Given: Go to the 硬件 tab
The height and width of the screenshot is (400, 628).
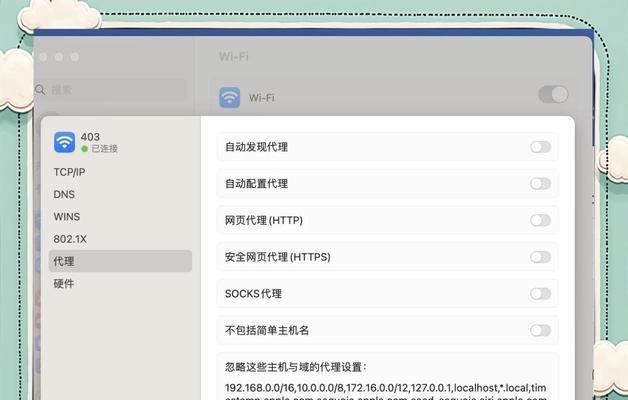Looking at the screenshot, I should click(x=64, y=283).
